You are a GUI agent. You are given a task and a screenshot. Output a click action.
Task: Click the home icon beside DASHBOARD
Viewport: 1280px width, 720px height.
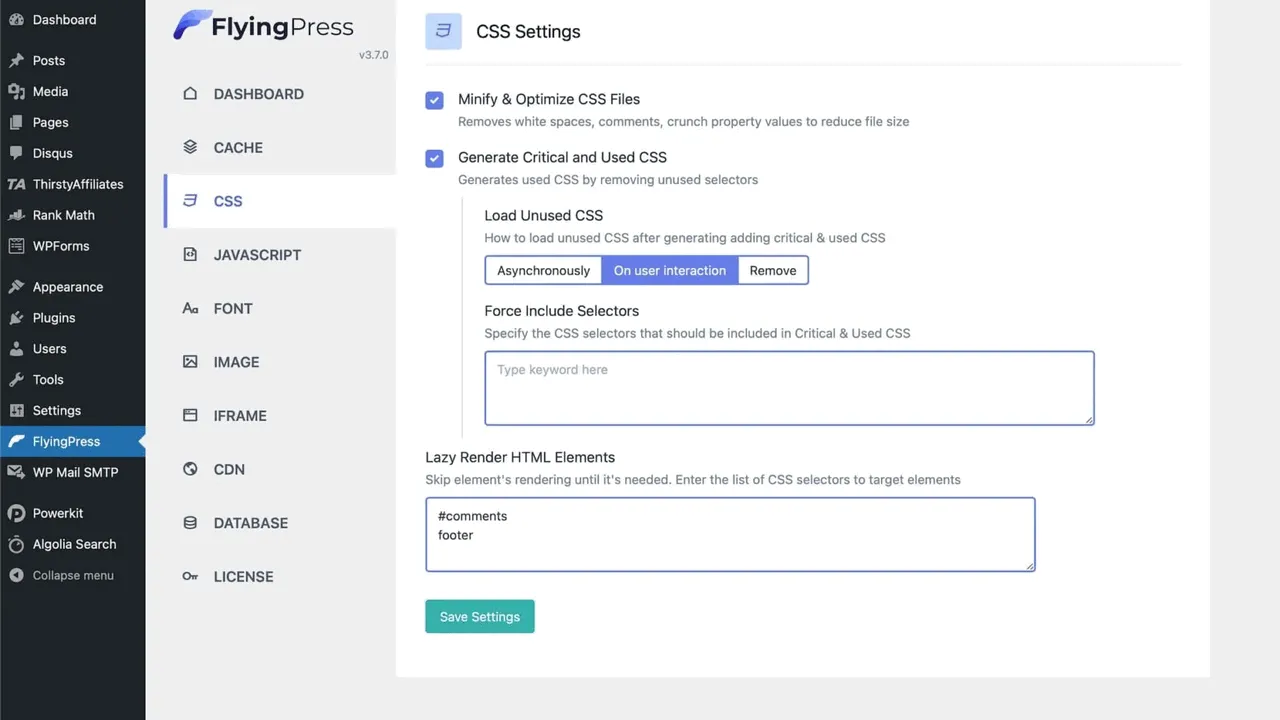click(x=190, y=94)
